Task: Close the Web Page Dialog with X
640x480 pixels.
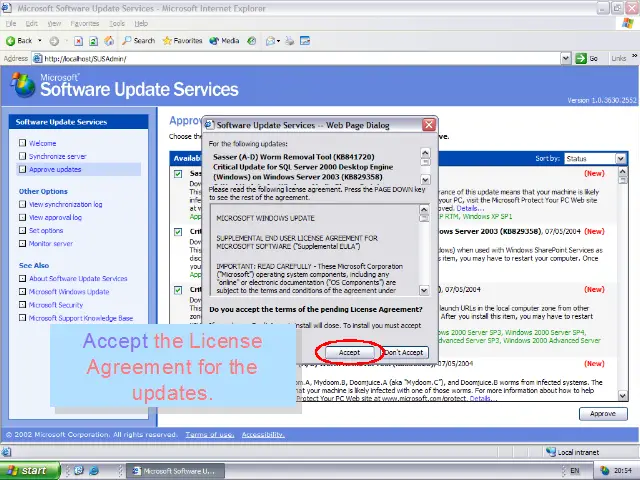Action: [x=429, y=124]
